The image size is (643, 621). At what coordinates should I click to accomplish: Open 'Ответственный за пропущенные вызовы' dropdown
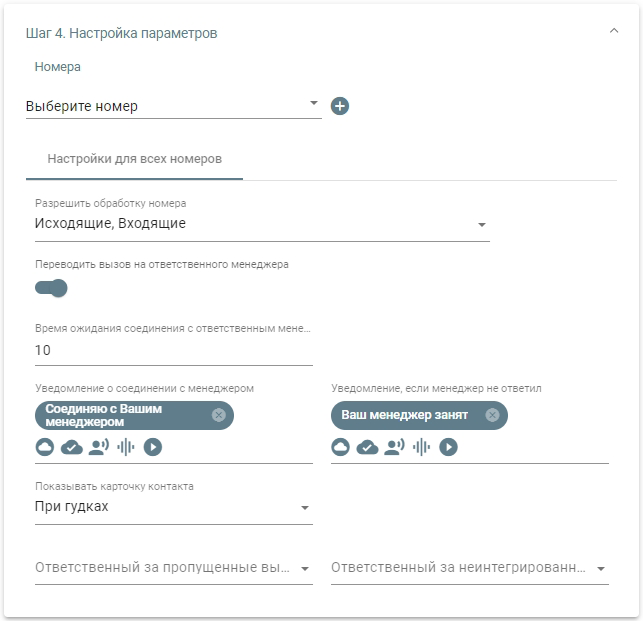[x=173, y=568]
